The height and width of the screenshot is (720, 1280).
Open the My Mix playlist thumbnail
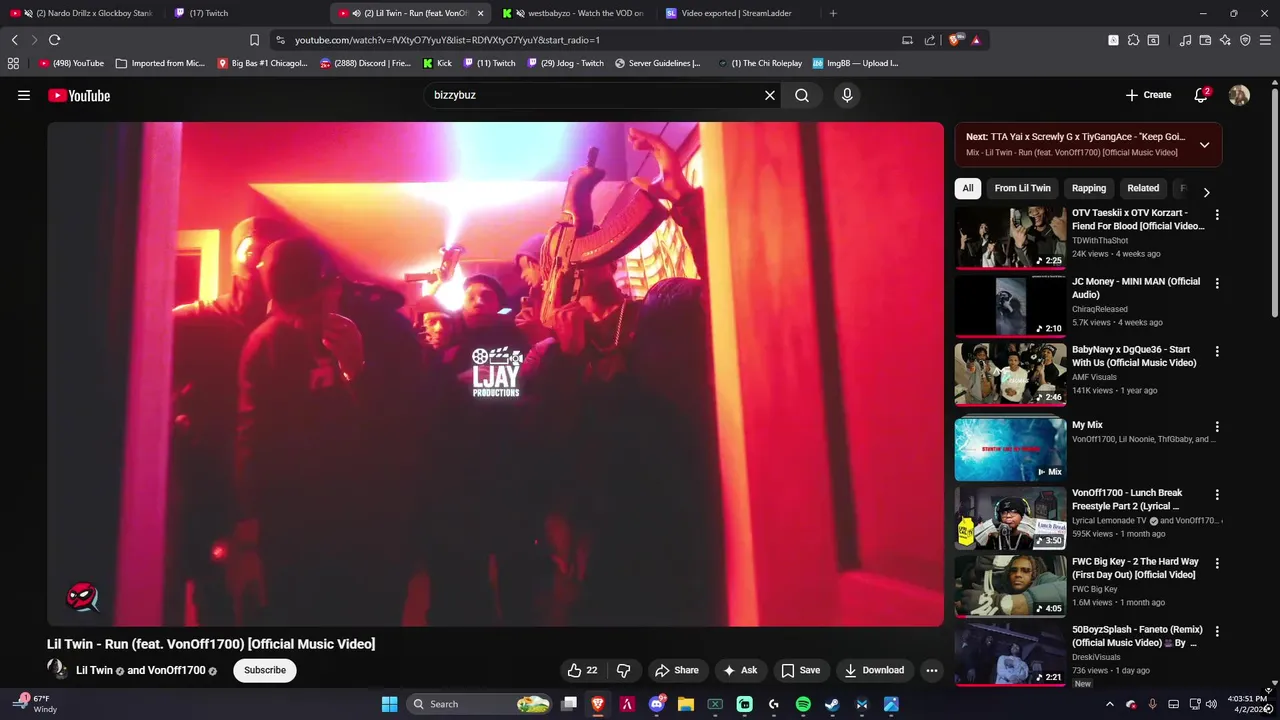click(x=1010, y=449)
